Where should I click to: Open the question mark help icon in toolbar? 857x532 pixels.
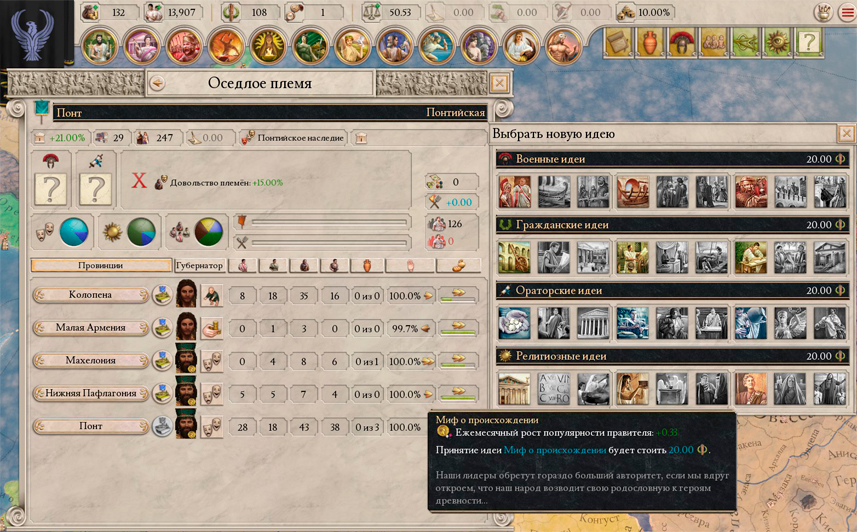click(x=808, y=42)
